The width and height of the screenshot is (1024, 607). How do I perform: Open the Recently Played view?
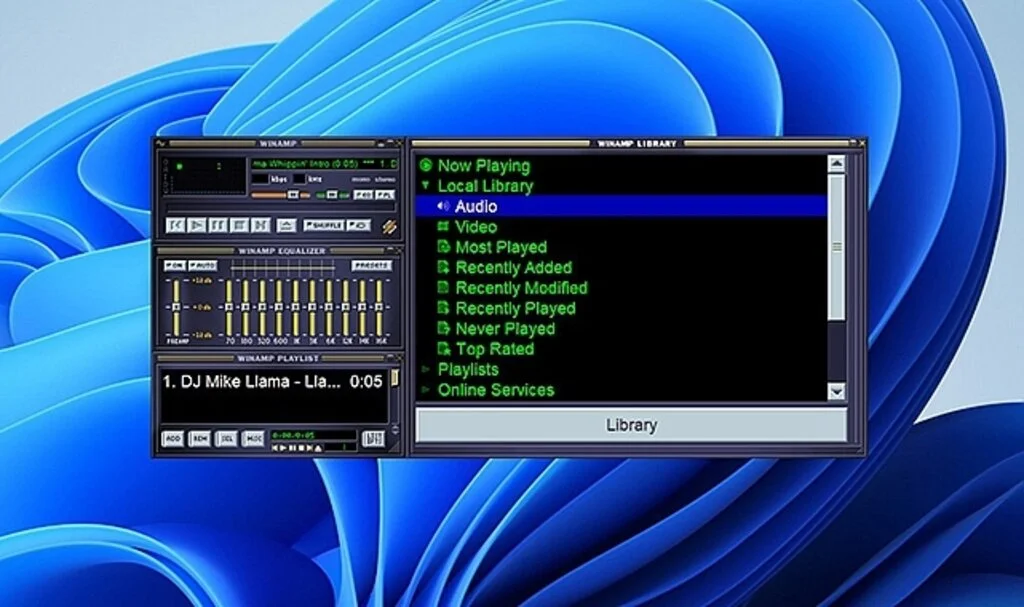click(x=515, y=308)
